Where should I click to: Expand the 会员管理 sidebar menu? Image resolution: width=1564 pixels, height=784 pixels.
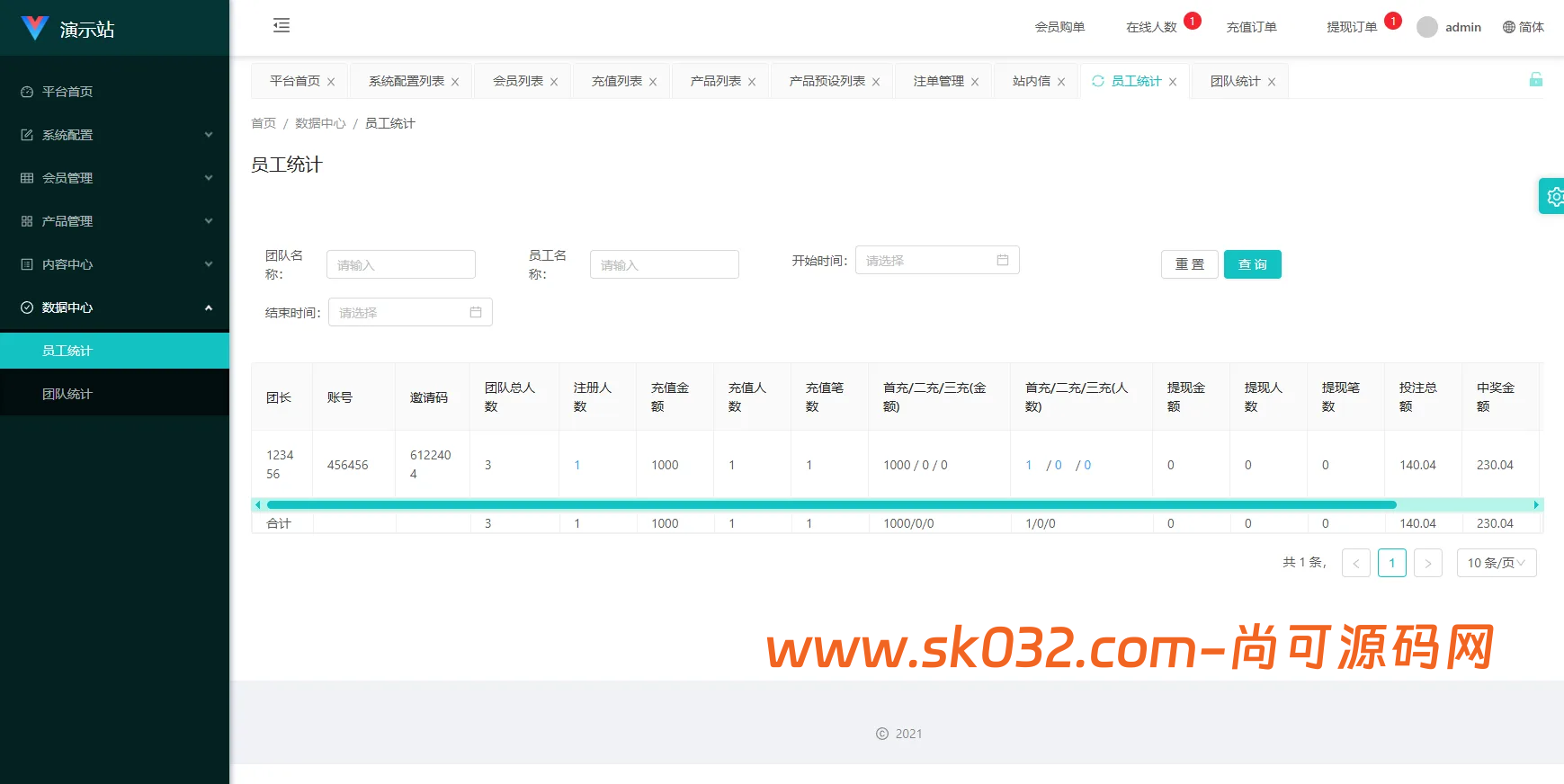[x=114, y=178]
